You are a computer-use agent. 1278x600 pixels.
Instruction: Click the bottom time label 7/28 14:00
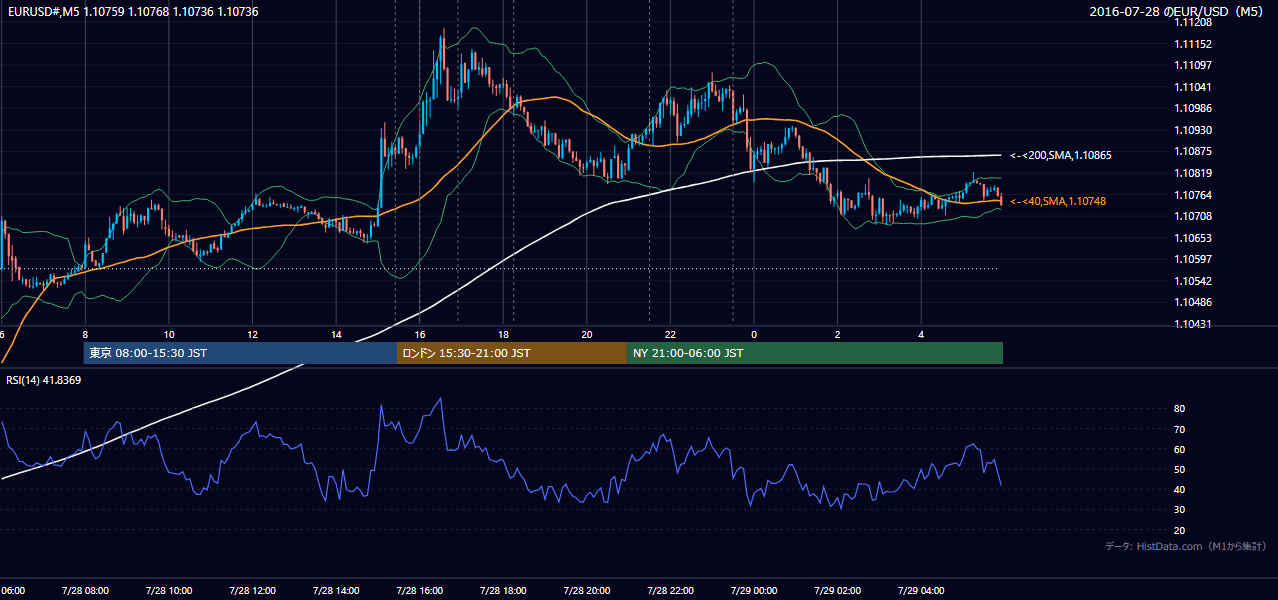tap(335, 590)
